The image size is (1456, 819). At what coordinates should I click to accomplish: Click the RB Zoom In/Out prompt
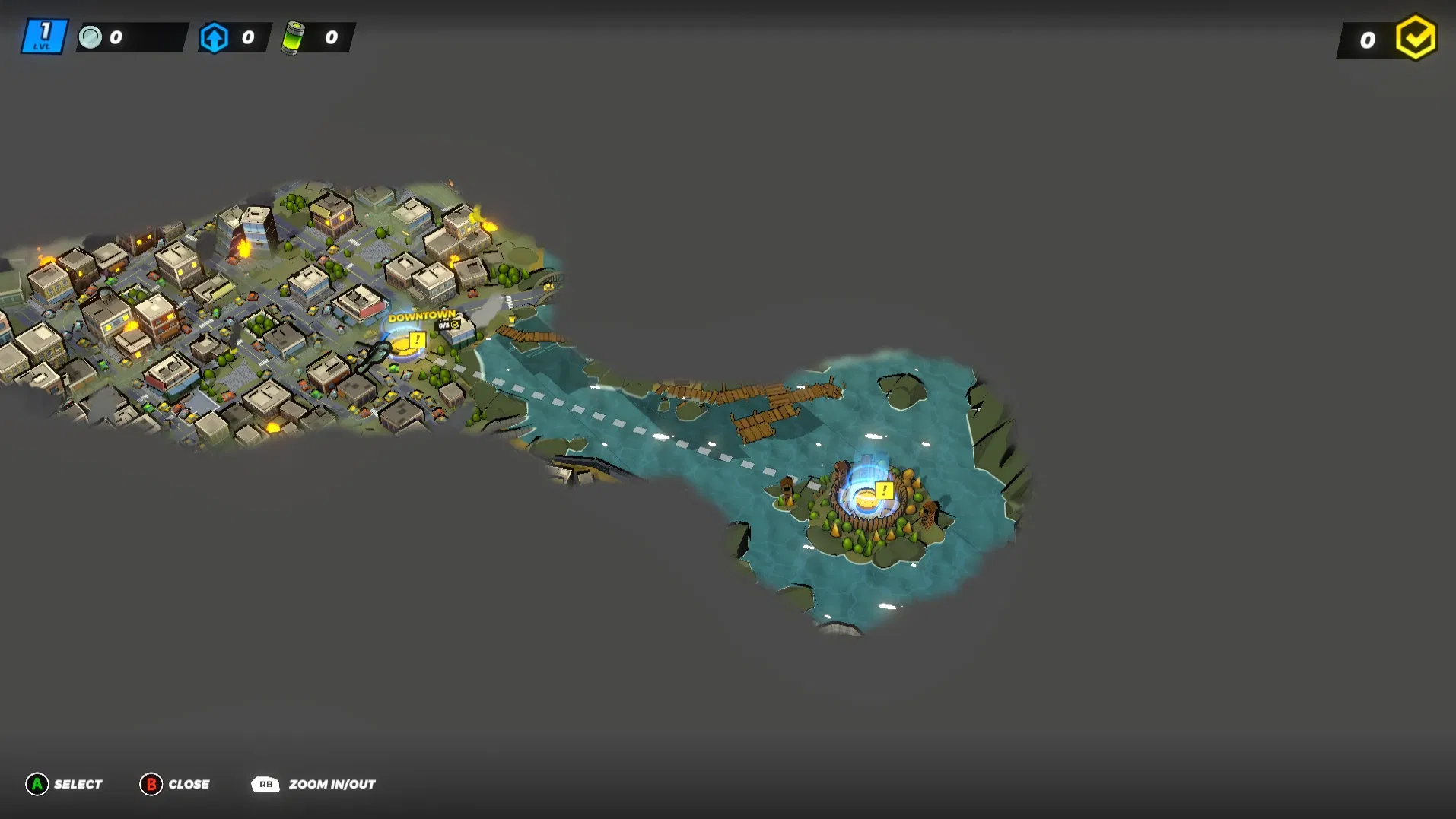[x=265, y=784]
